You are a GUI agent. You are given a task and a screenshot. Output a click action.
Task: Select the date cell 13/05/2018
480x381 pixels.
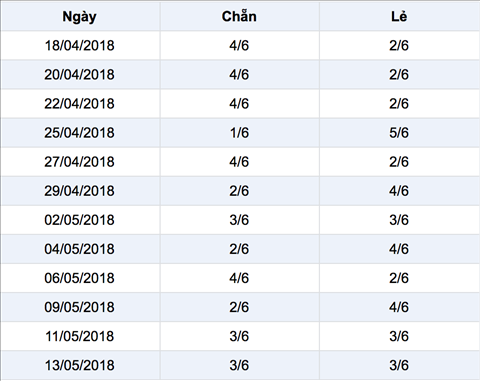coord(79,365)
